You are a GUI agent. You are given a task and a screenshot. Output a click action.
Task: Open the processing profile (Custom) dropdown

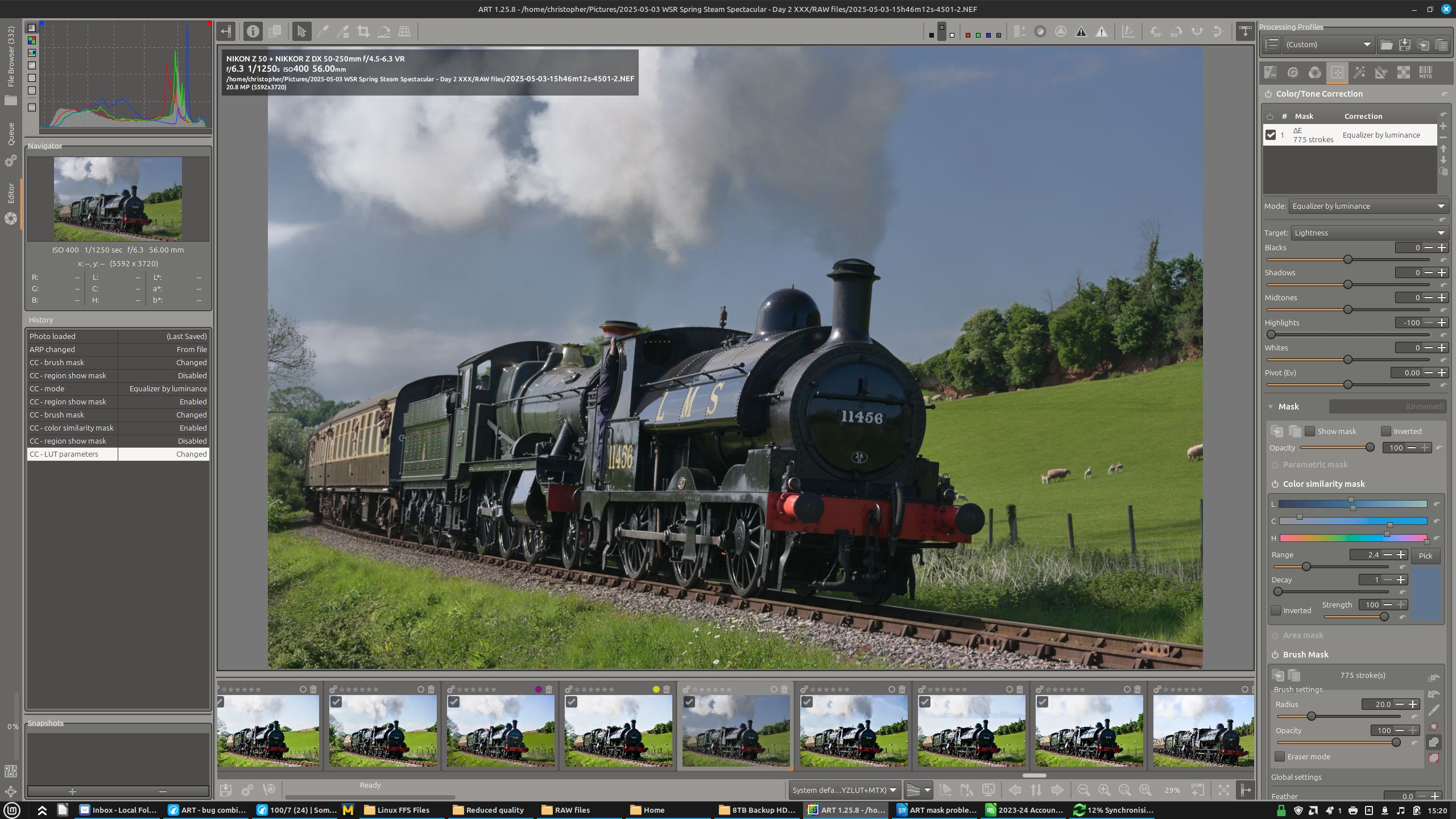(1328, 44)
